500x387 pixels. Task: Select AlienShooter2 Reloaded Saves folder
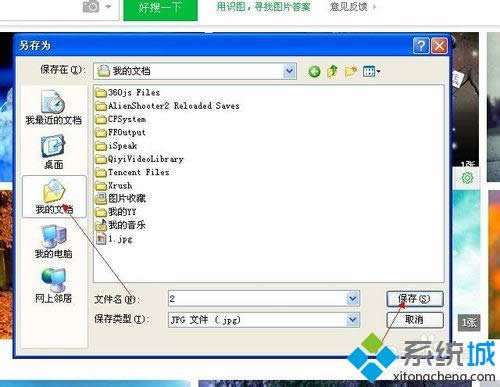click(167, 106)
